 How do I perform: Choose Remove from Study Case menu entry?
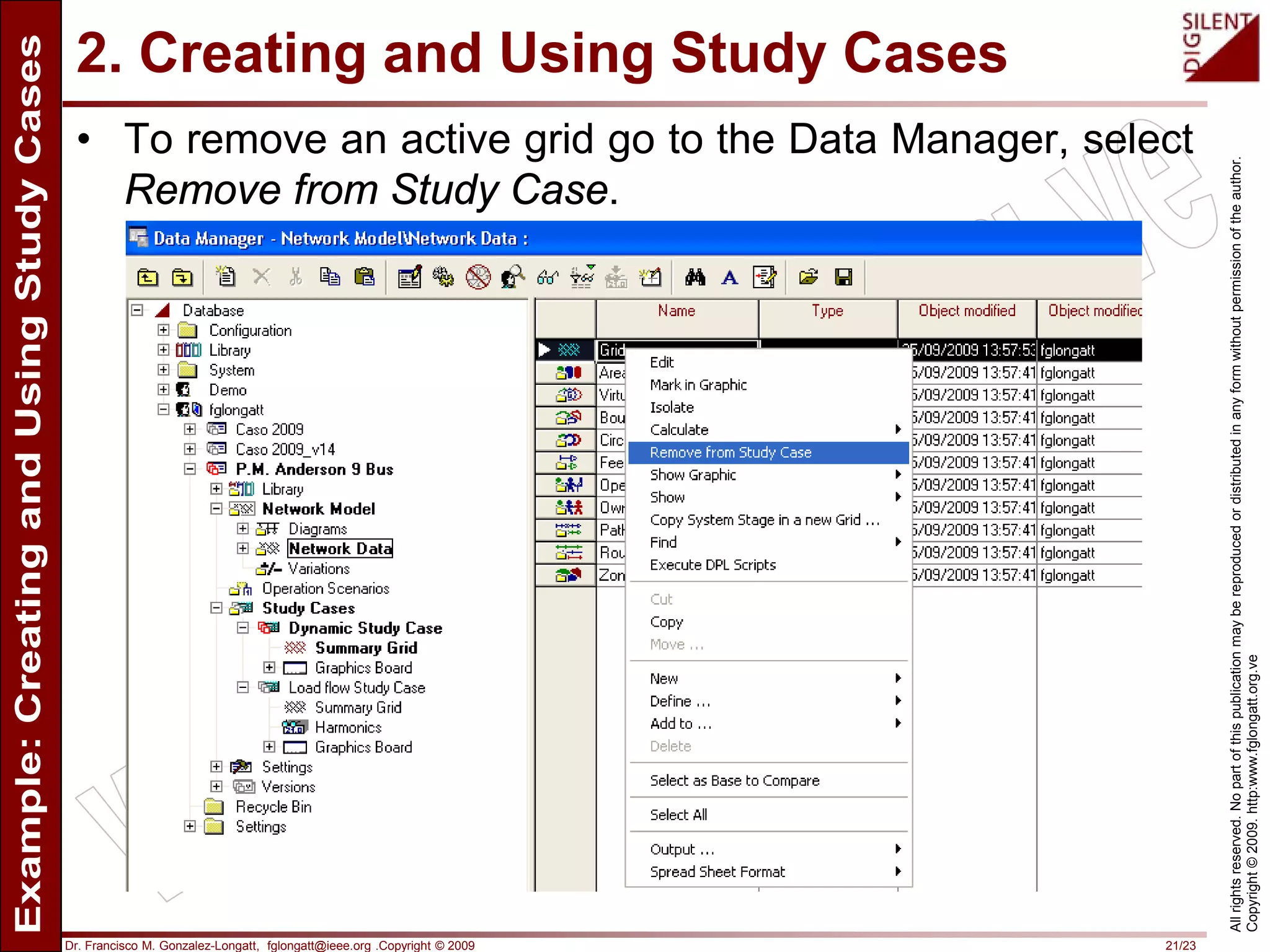coord(730,452)
